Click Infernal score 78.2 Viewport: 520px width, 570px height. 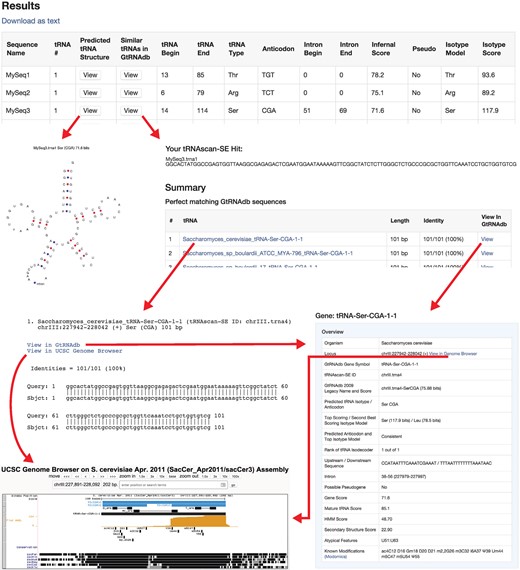coord(377,75)
